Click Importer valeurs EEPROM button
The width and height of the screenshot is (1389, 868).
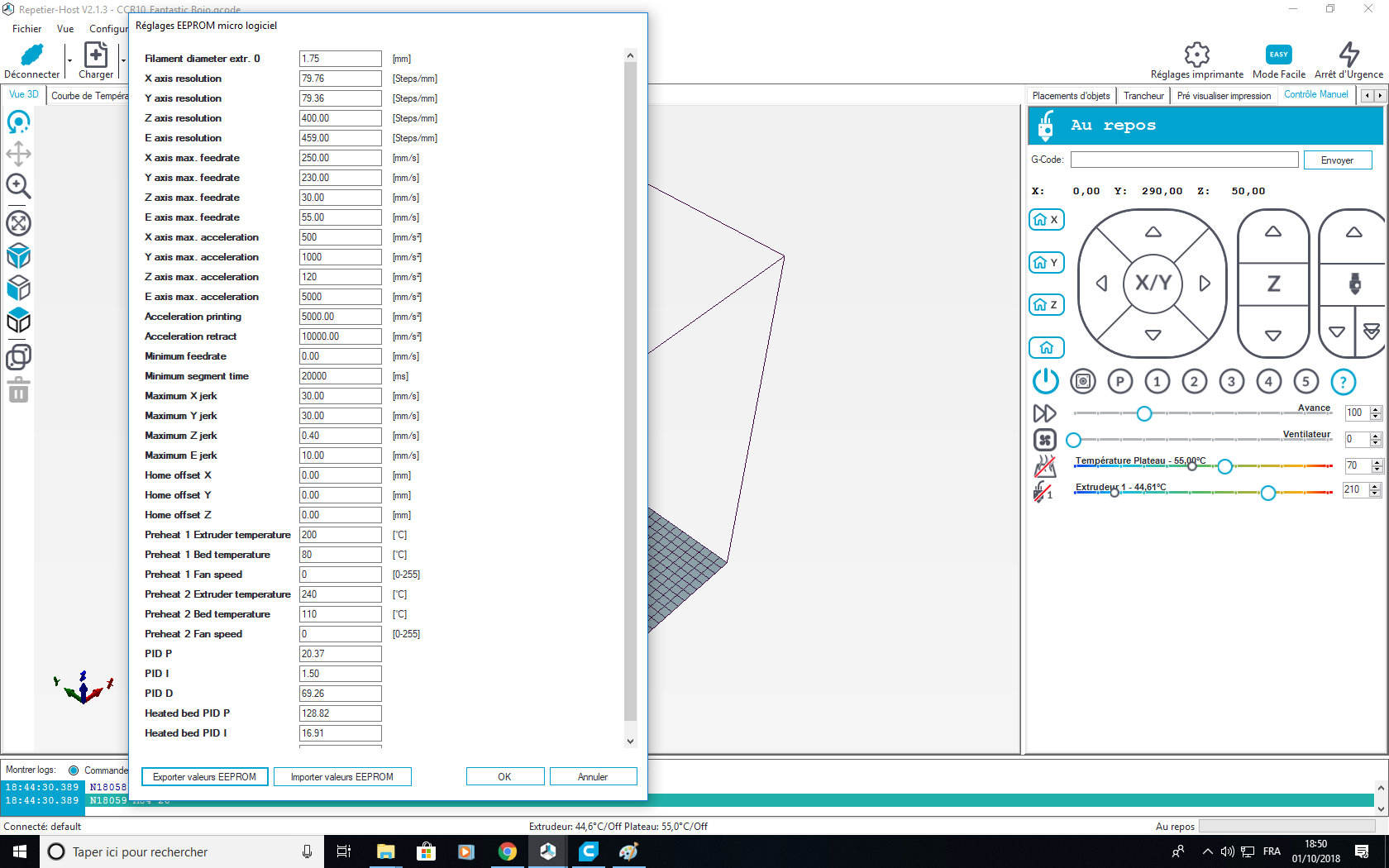(342, 777)
